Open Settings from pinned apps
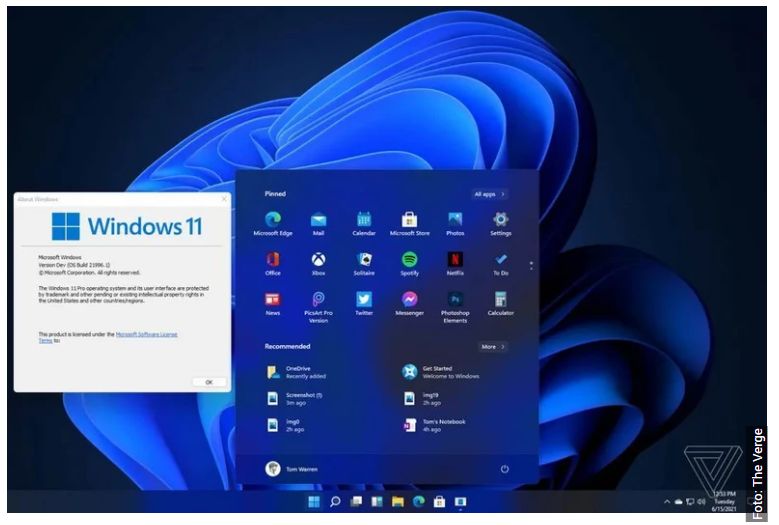 (x=500, y=224)
